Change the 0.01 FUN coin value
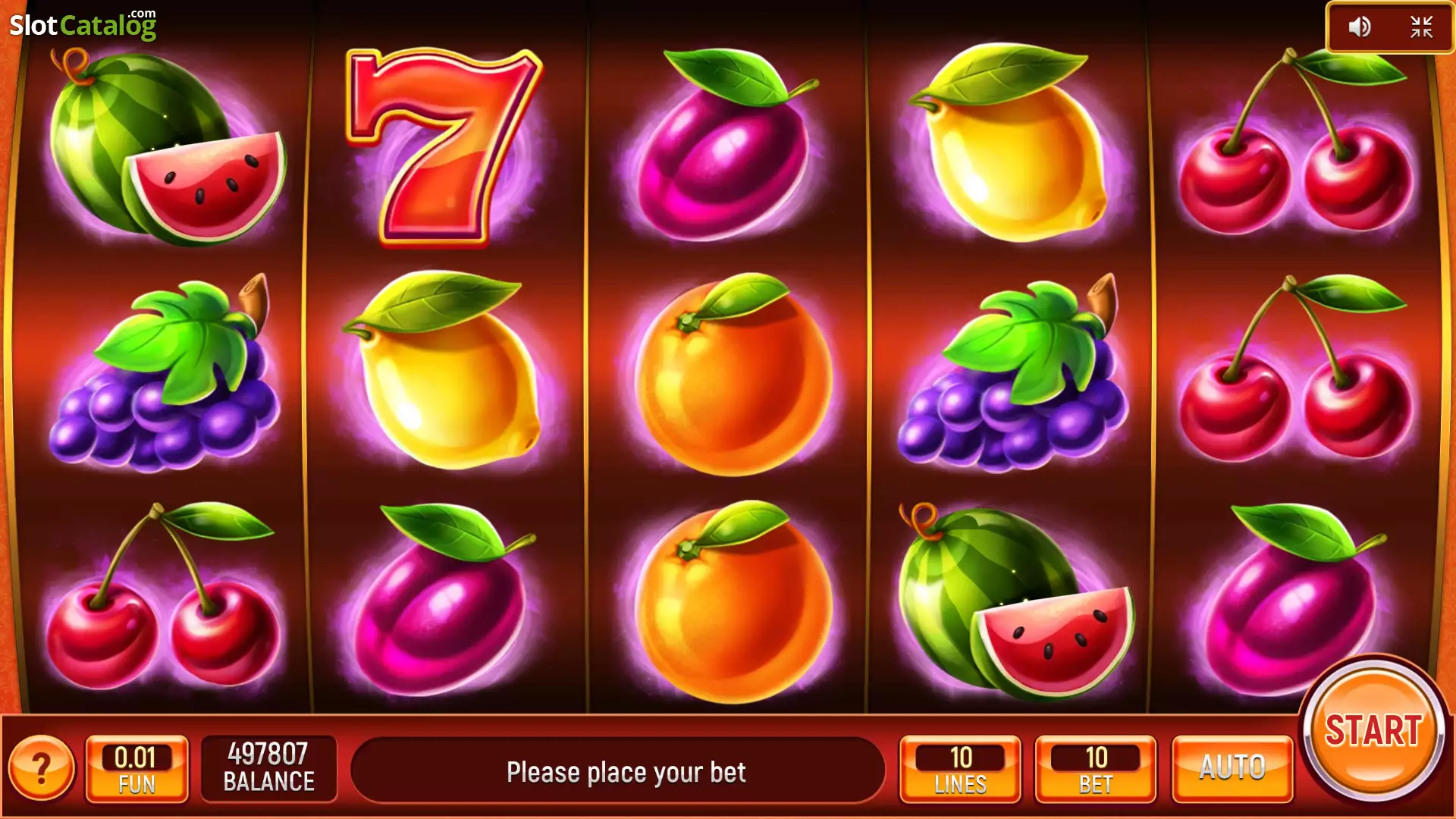 tap(136, 768)
